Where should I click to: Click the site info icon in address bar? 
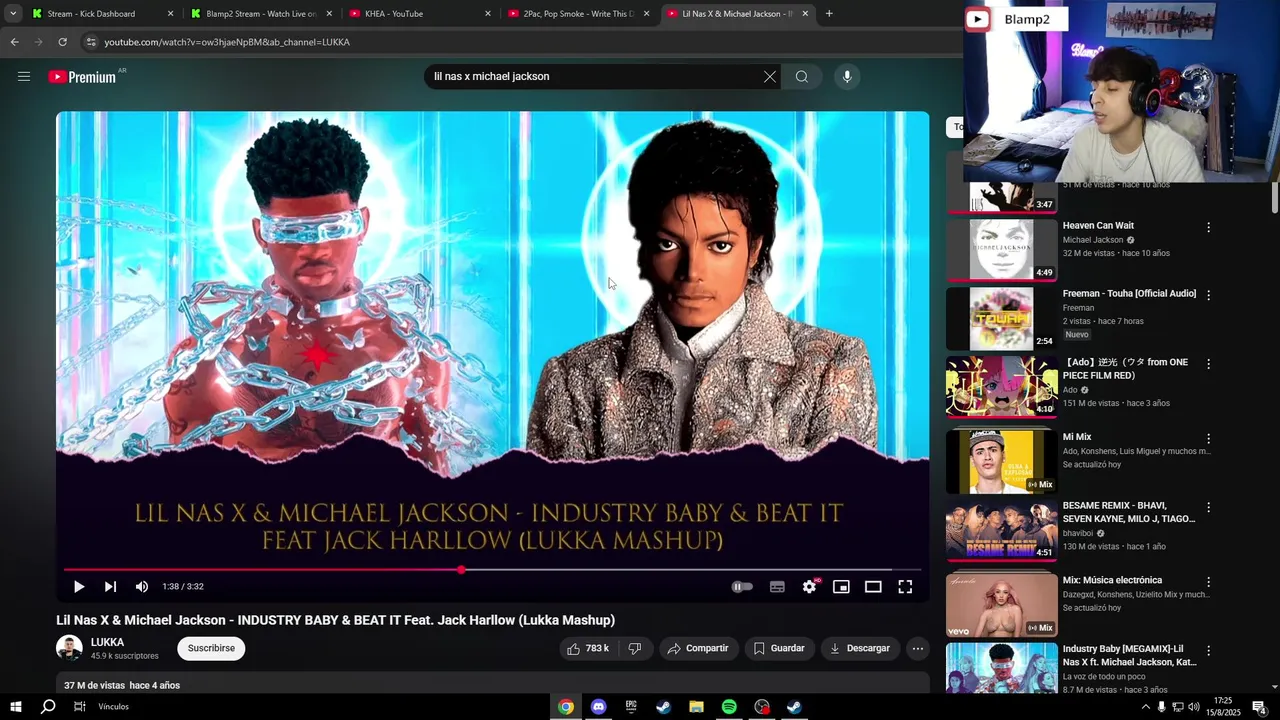pos(91,42)
